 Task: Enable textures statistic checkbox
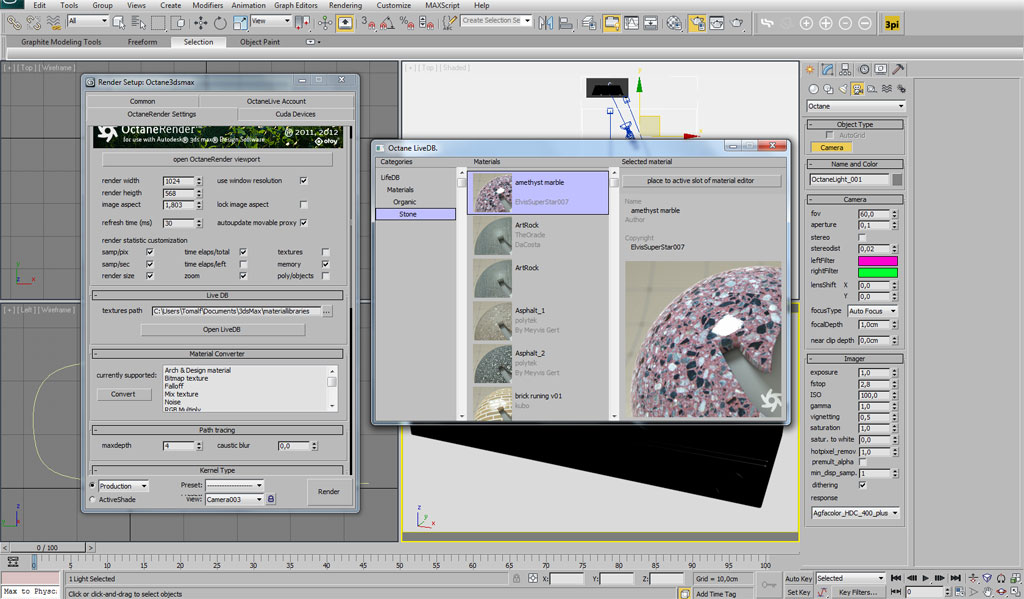325,251
